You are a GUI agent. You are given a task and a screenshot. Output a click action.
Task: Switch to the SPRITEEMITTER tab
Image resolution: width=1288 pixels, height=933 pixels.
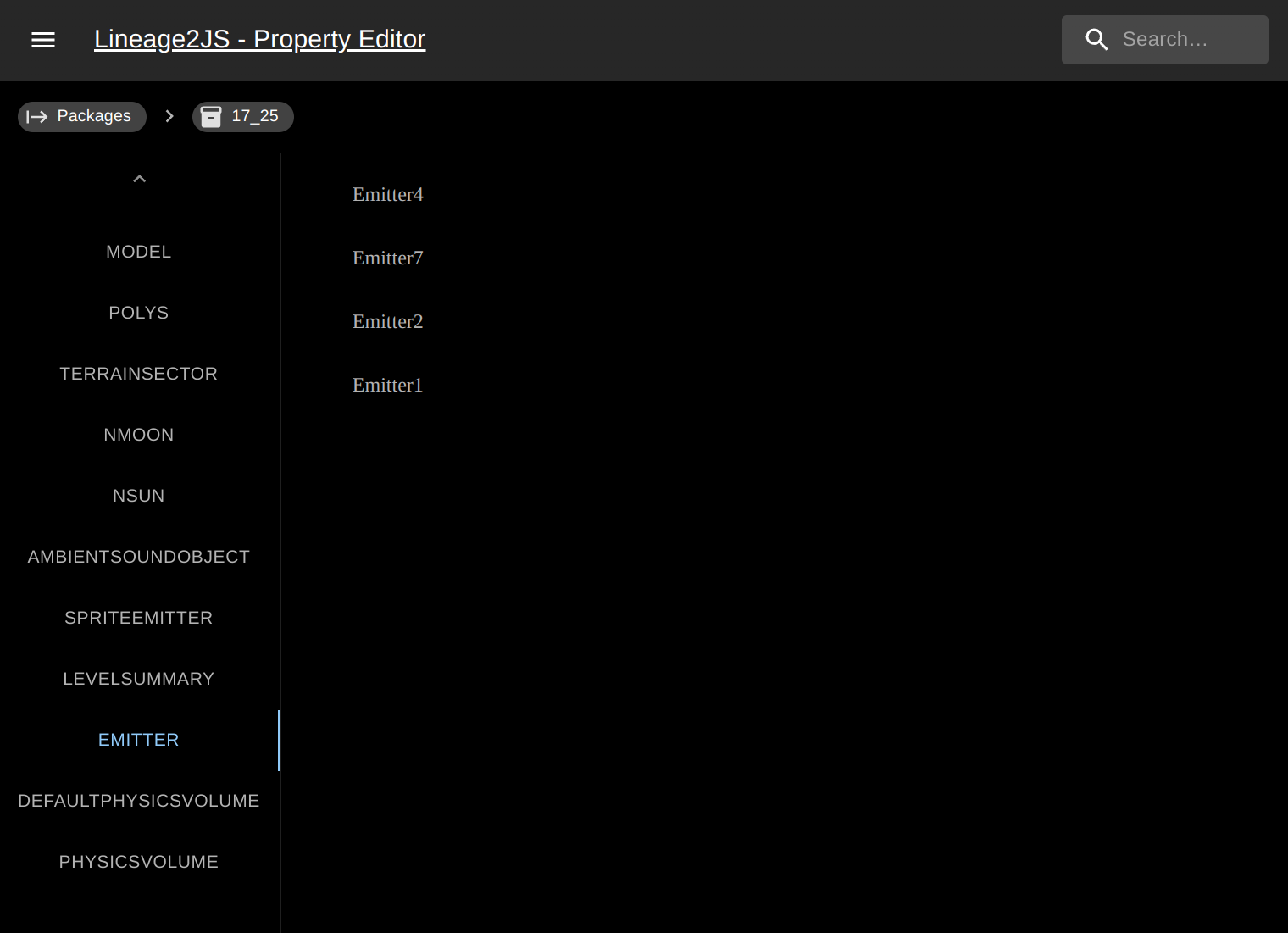pos(139,618)
